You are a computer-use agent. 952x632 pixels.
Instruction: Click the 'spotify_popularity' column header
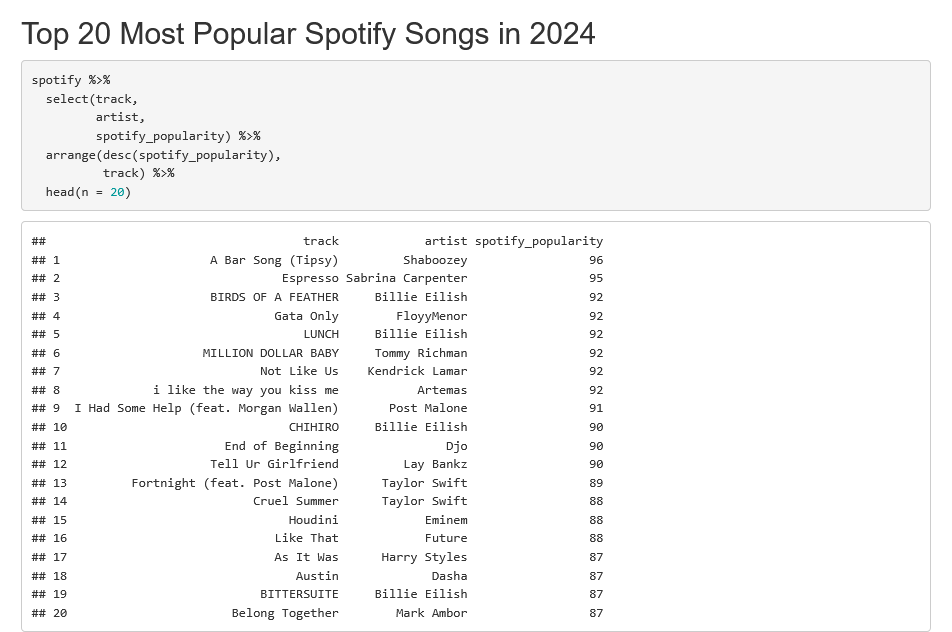tap(539, 241)
